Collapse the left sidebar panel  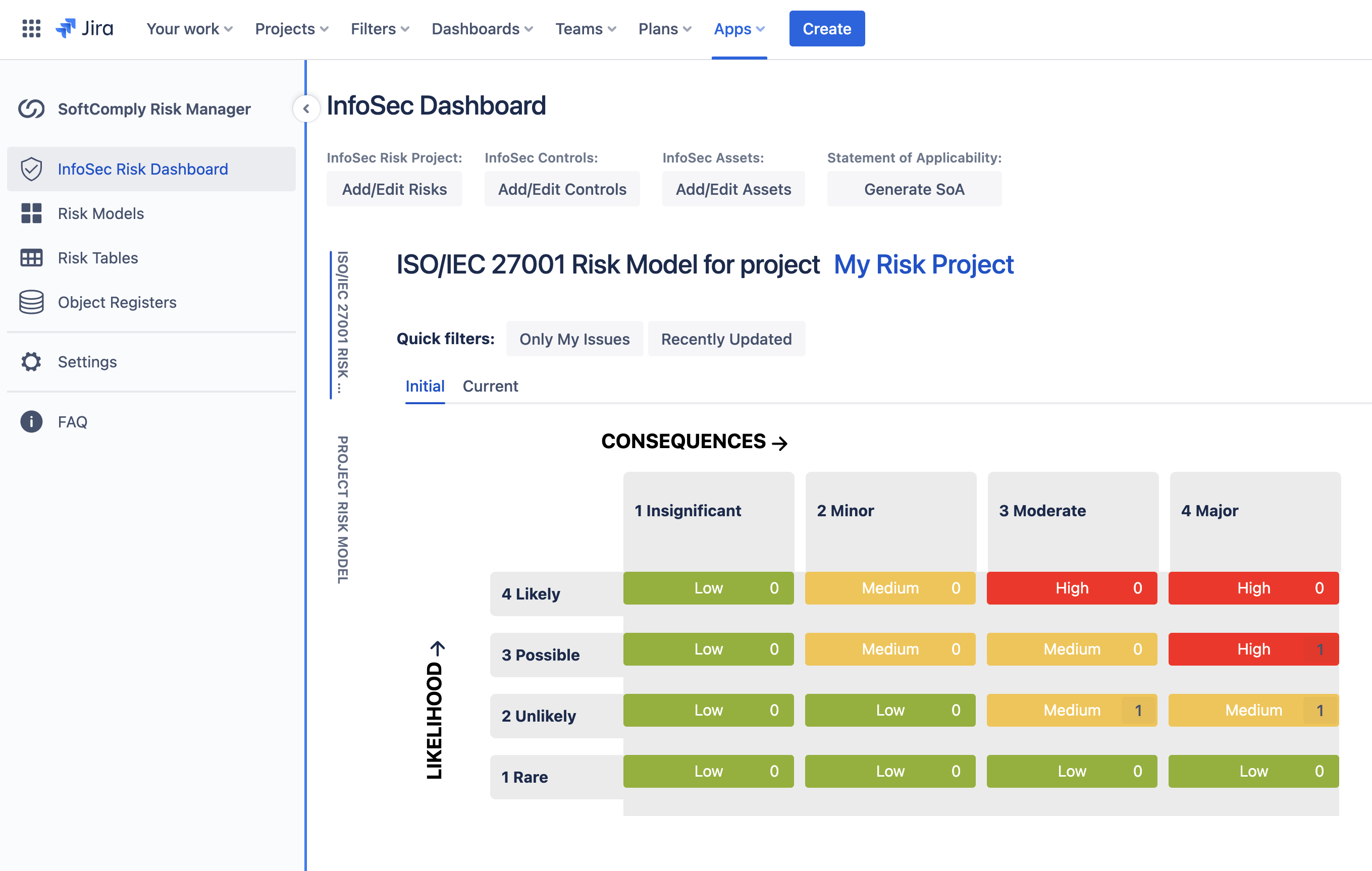point(306,109)
